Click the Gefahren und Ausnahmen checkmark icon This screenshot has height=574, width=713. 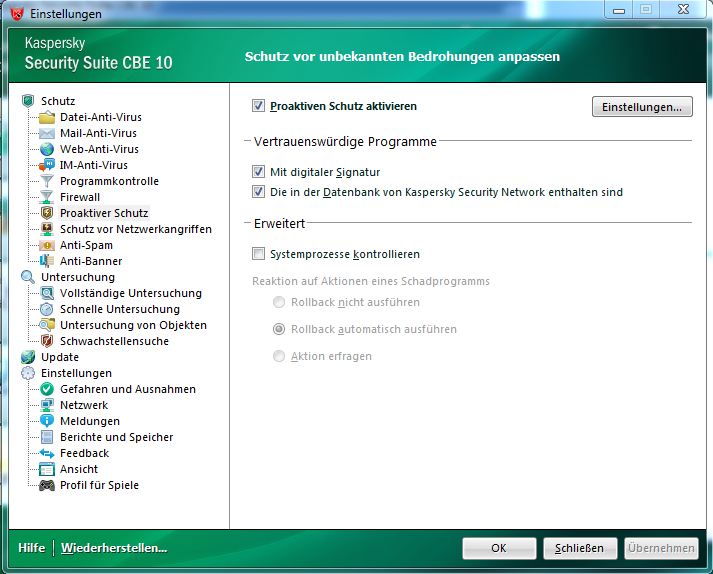pyautogui.click(x=47, y=389)
